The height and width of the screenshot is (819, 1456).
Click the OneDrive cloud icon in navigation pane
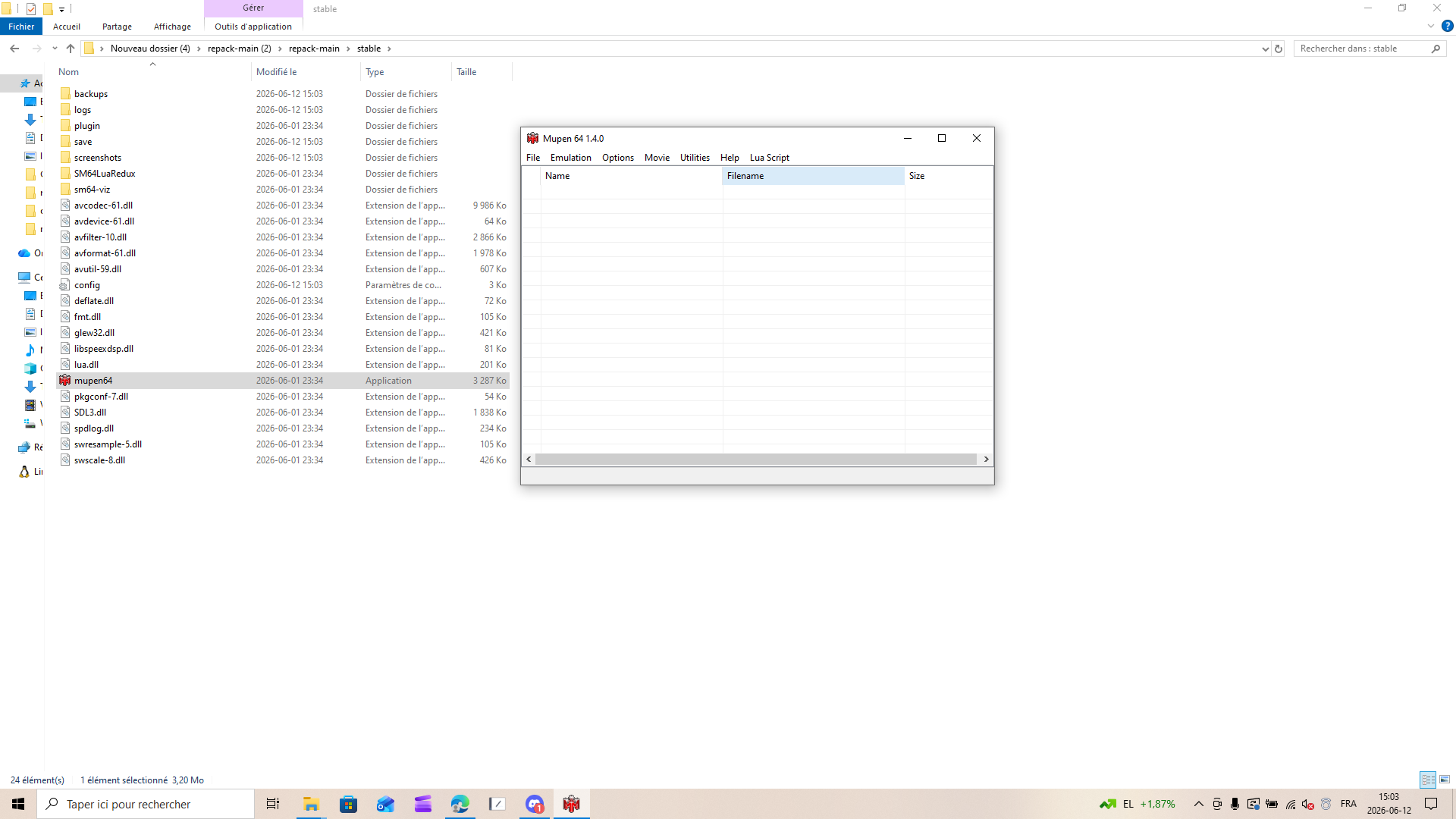24,253
